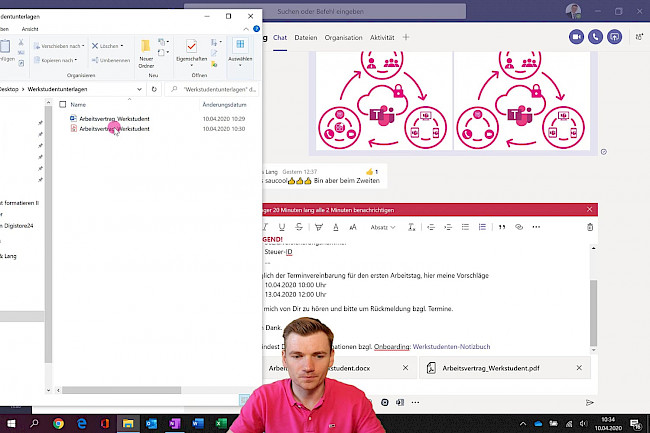Open the font size tool in Teams
The height and width of the screenshot is (433, 650).
coord(353,227)
